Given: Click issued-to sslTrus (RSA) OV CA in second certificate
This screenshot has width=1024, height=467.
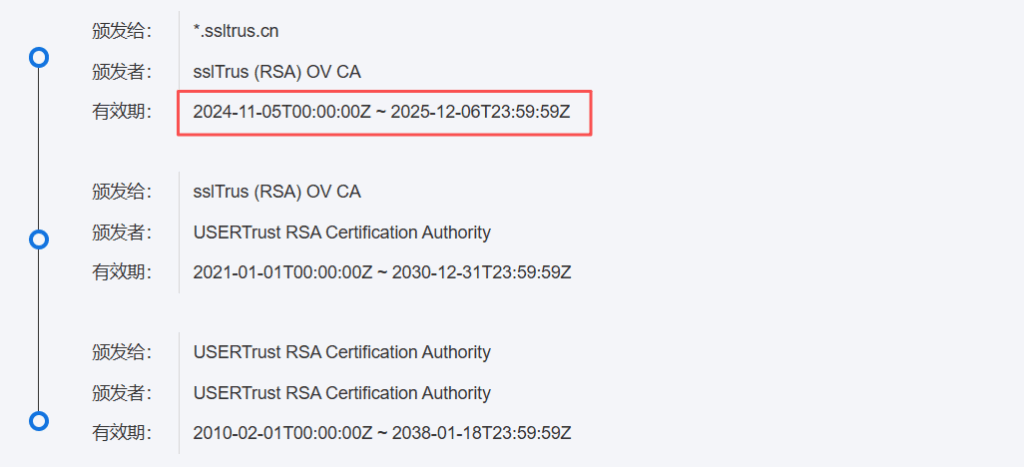Looking at the screenshot, I should point(277,191).
